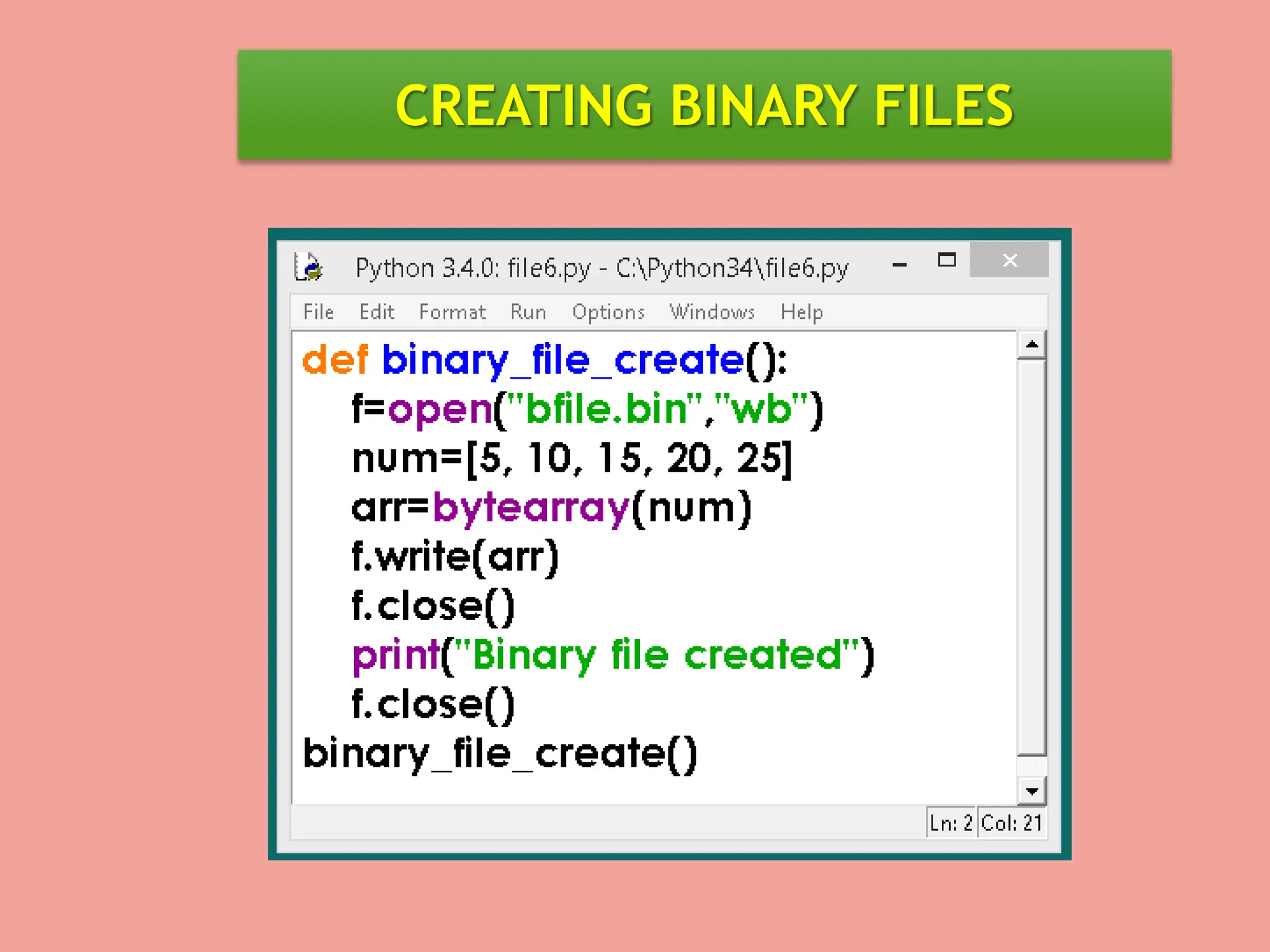This screenshot has width=1270, height=952.
Task: Close the file6.py editor window
Action: click(x=1009, y=260)
